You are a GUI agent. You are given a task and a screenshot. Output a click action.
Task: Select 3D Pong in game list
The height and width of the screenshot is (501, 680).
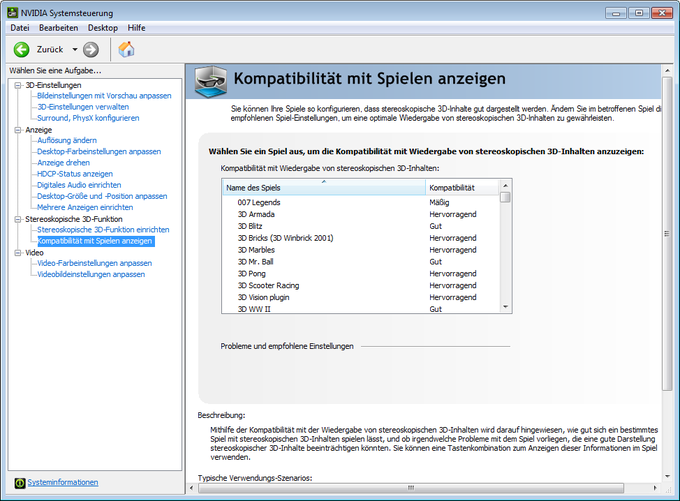point(361,274)
